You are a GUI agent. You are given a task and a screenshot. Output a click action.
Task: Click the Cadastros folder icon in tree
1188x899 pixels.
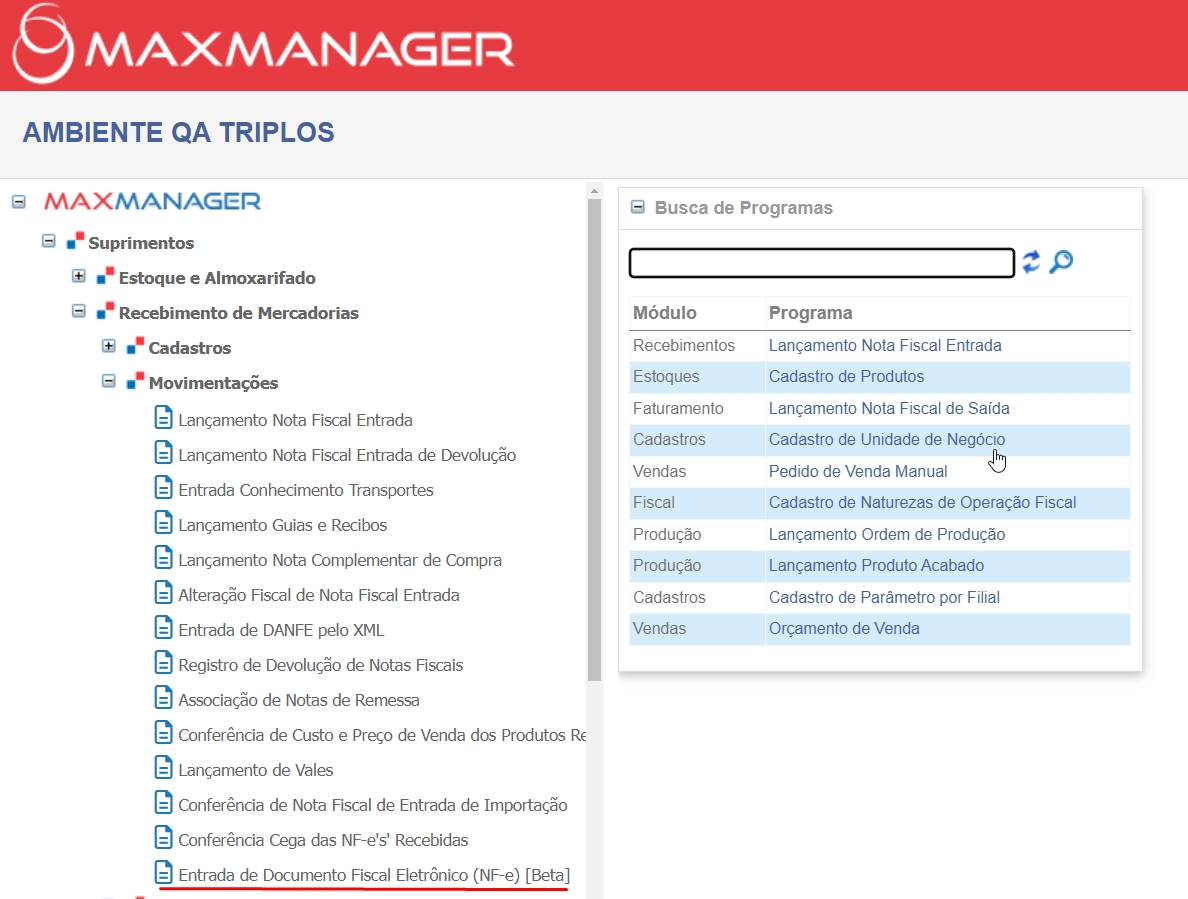[135, 346]
